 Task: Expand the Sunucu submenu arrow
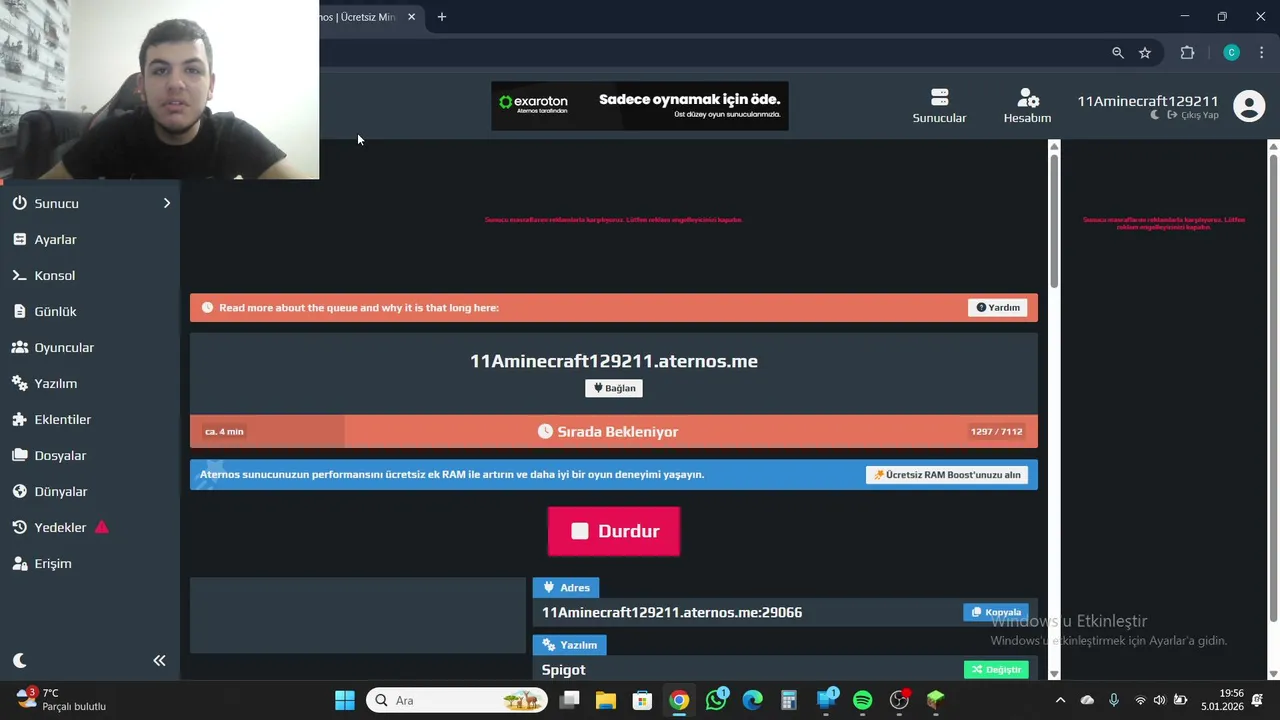coord(167,203)
